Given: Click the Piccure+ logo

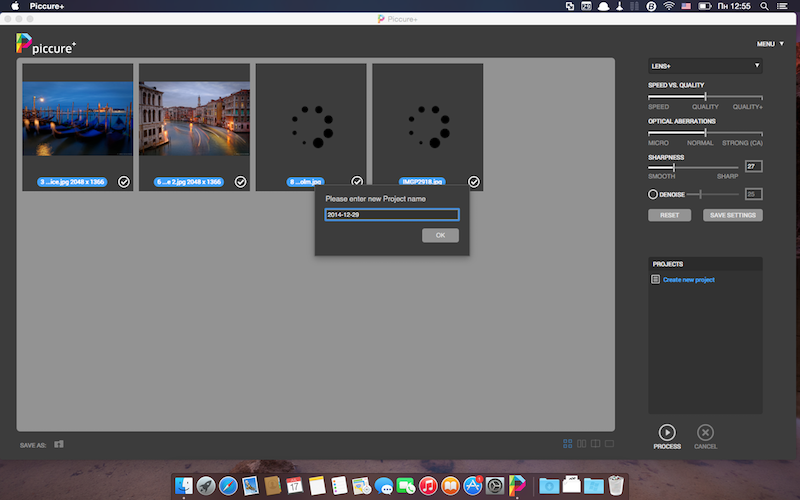Looking at the screenshot, I should tap(45, 44).
